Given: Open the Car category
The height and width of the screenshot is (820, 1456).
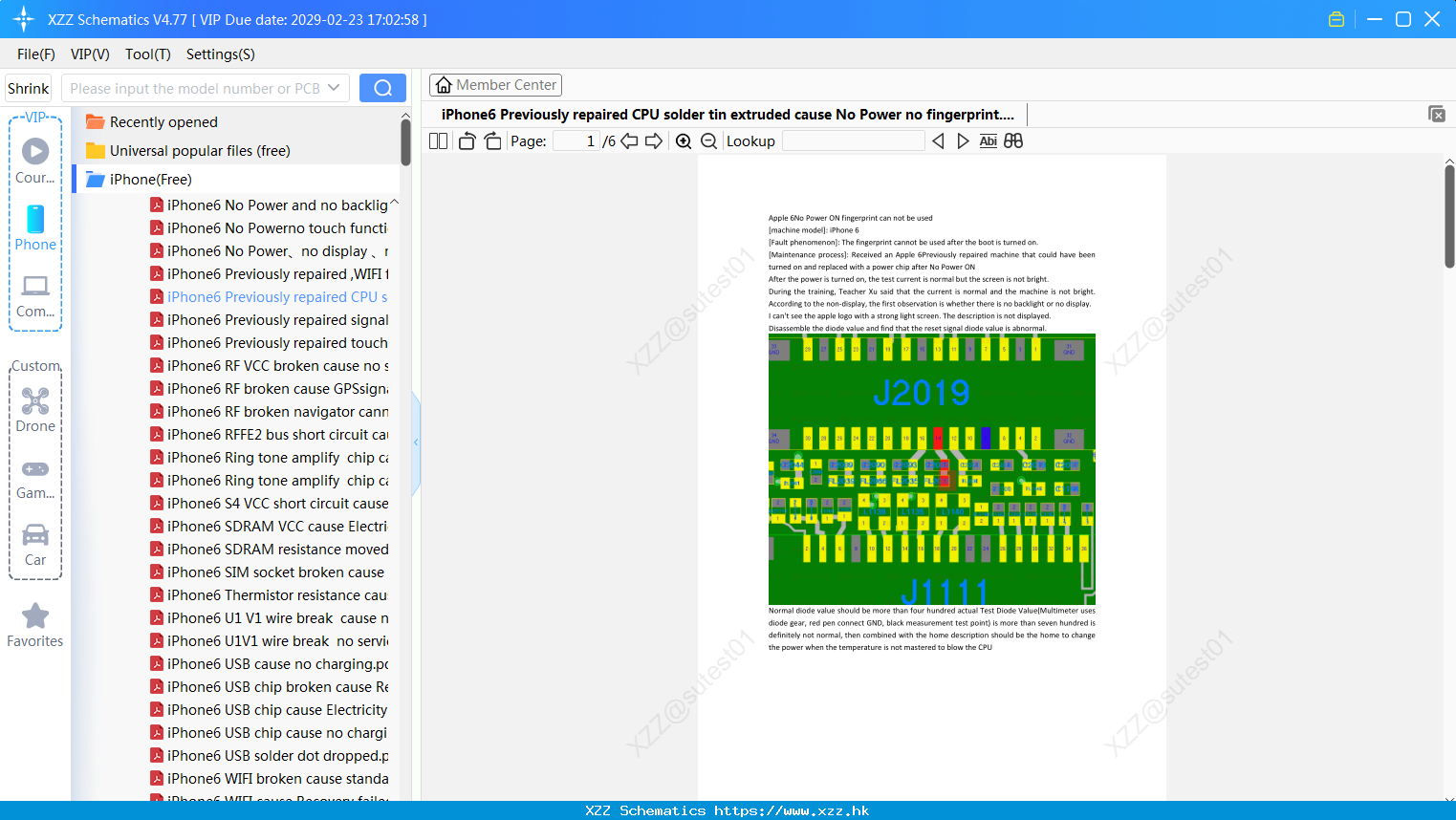Looking at the screenshot, I should [x=35, y=545].
